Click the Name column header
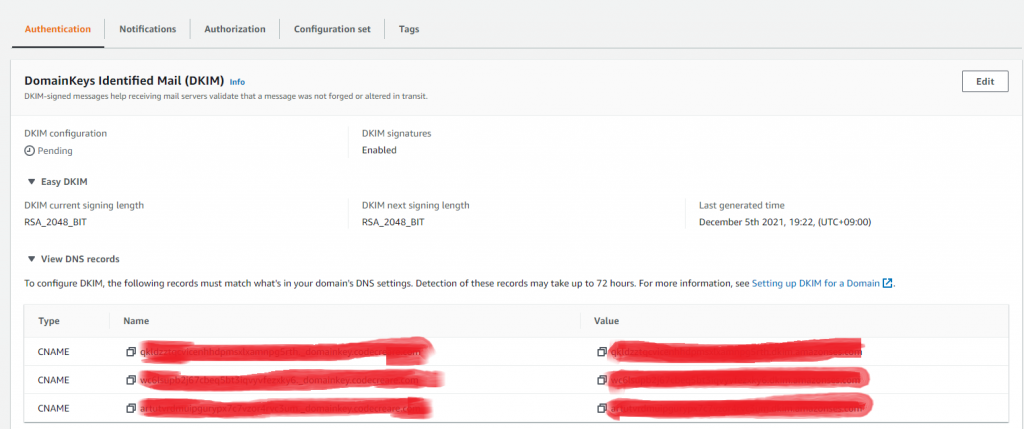 135,321
